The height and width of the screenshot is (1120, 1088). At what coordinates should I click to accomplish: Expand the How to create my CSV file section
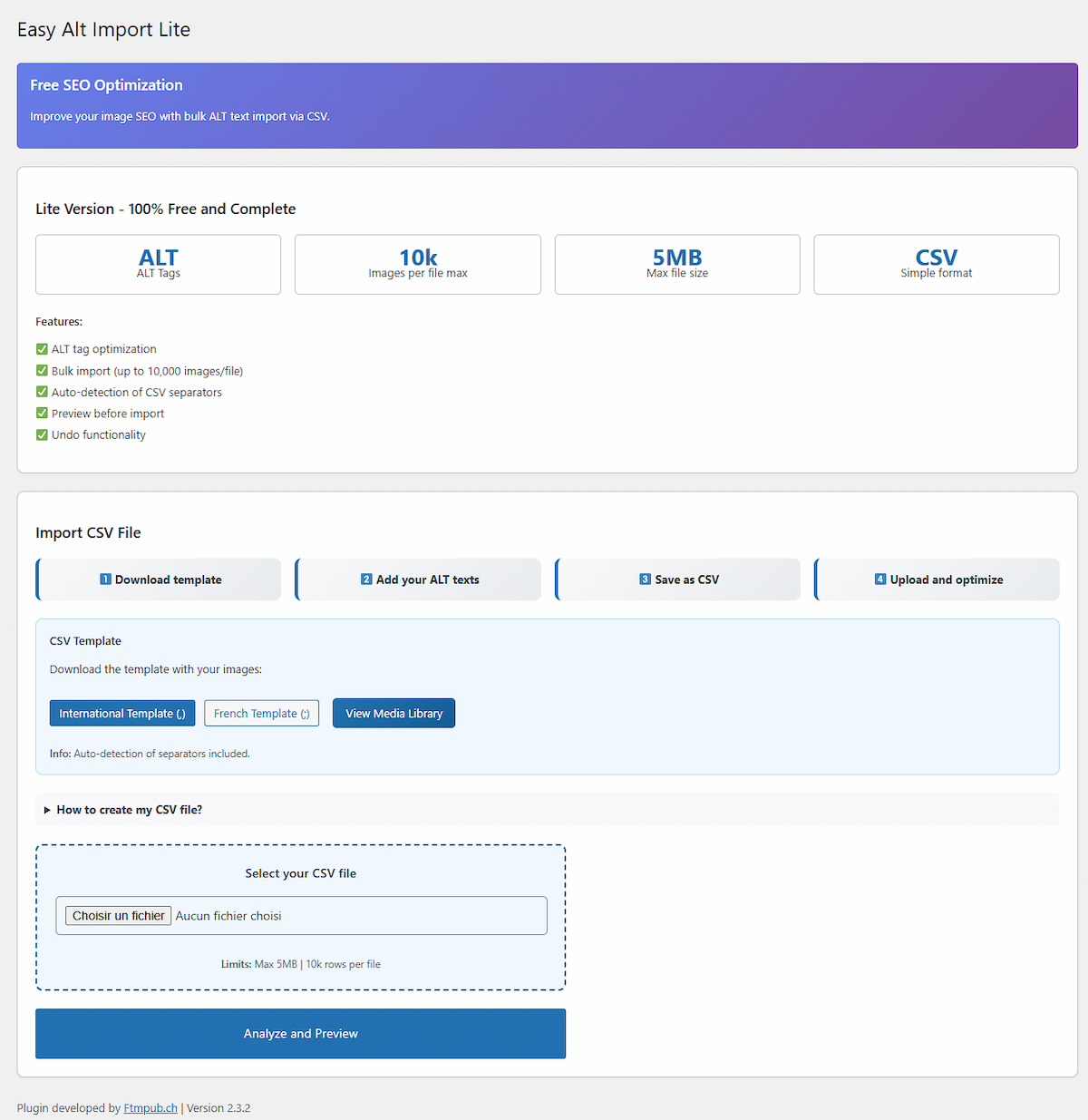click(129, 810)
